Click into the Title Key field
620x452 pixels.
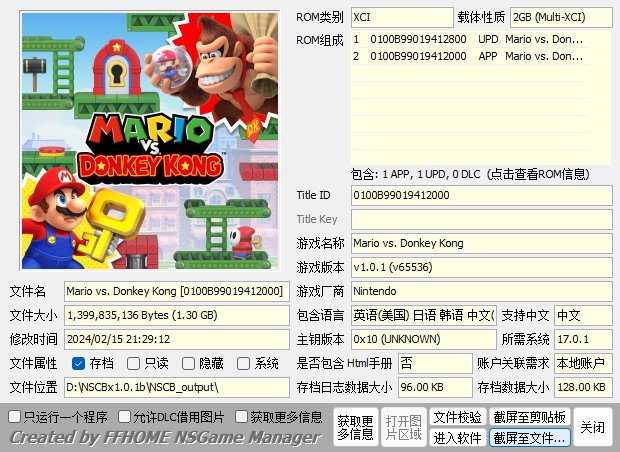(481, 219)
